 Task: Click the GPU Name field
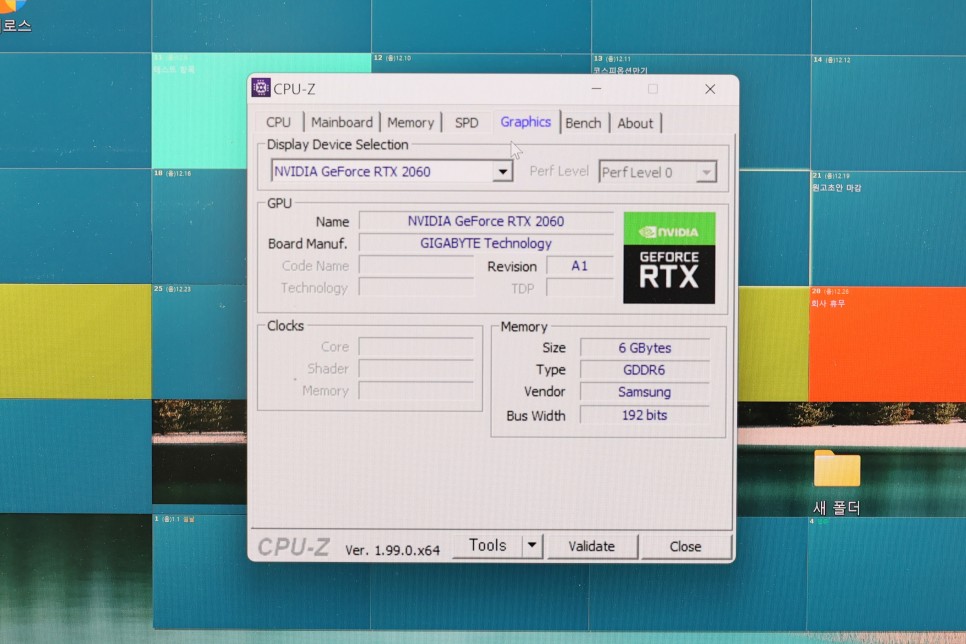[486, 221]
